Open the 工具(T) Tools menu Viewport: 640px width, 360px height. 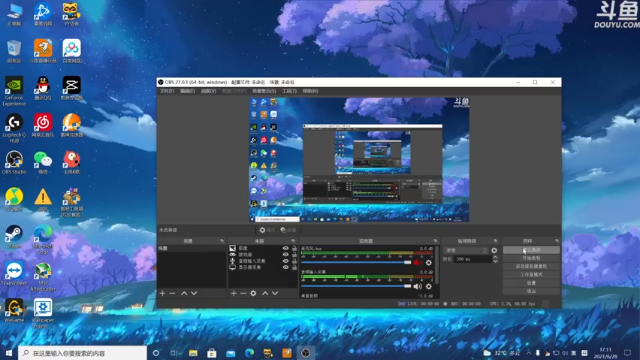289,91
